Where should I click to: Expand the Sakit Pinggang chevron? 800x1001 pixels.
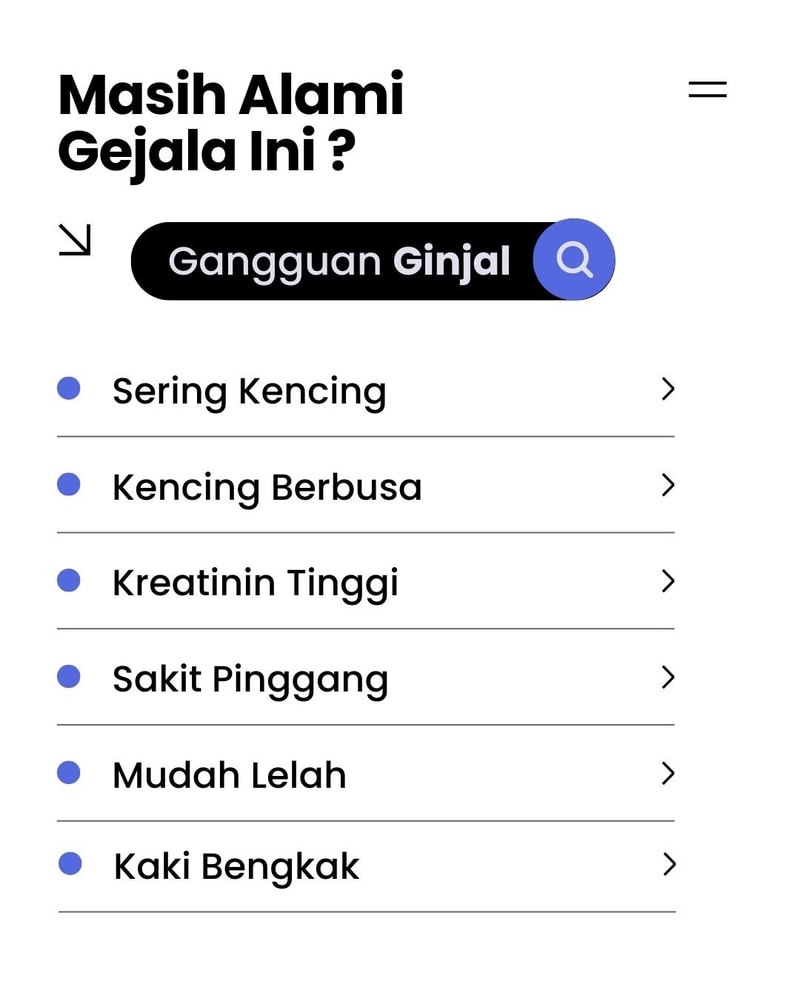[x=668, y=677]
